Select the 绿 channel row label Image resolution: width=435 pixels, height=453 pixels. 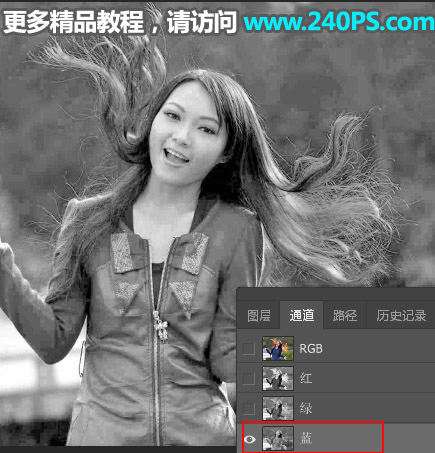(x=306, y=408)
